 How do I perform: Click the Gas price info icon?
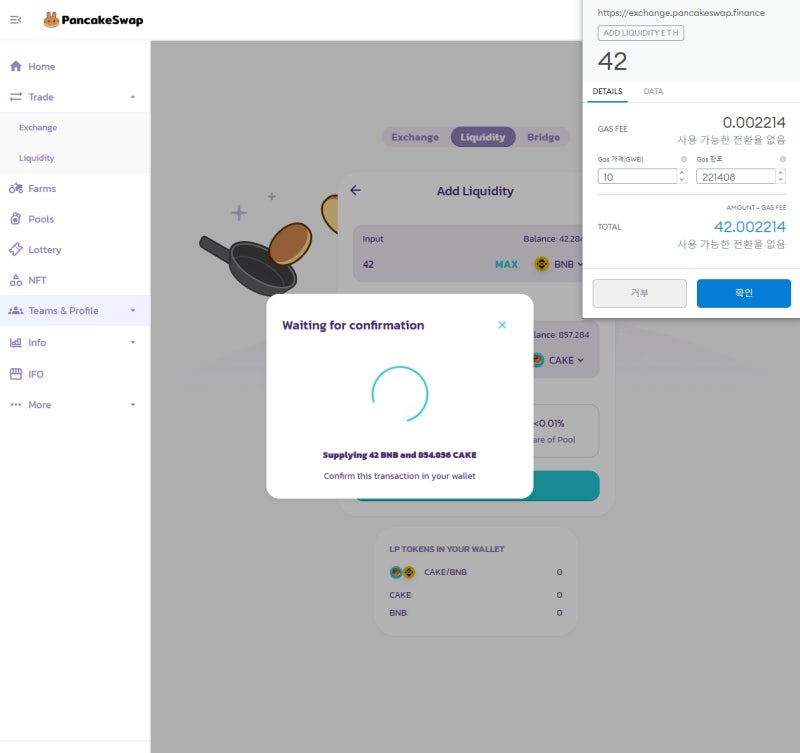(x=684, y=159)
